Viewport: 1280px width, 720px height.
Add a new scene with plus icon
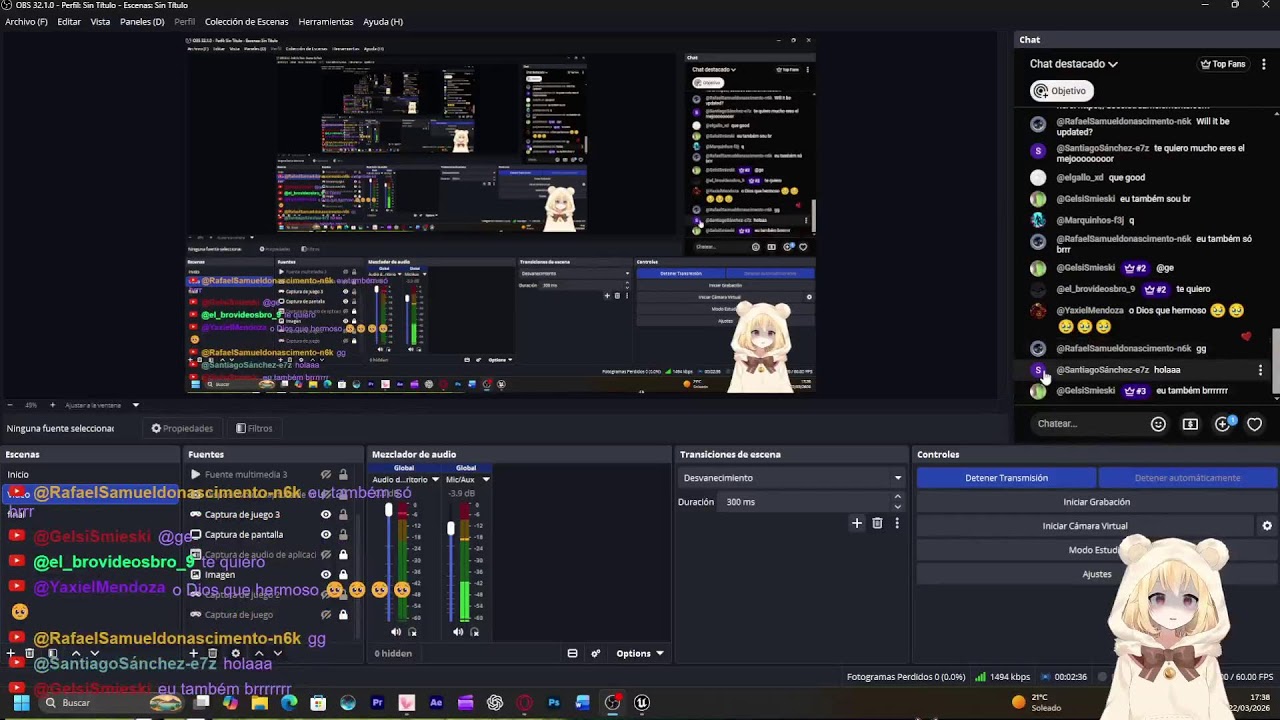tap(11, 653)
